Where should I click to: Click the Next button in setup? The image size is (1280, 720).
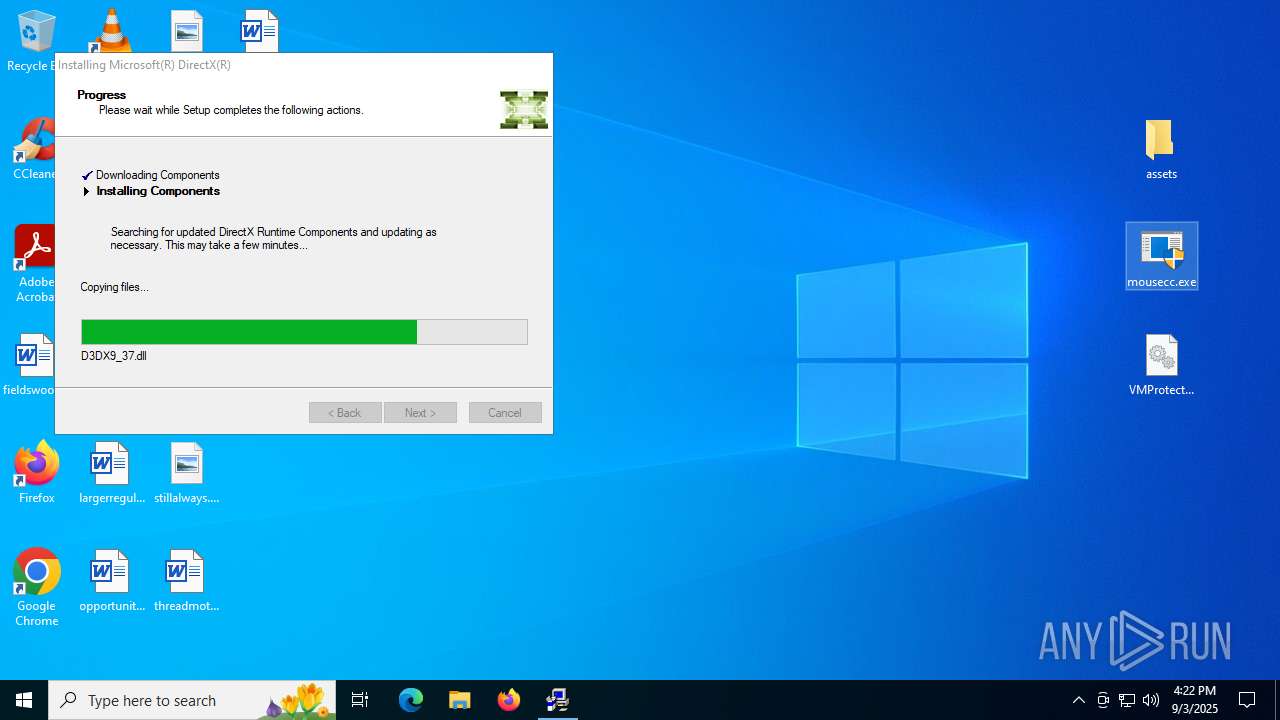[x=420, y=413]
